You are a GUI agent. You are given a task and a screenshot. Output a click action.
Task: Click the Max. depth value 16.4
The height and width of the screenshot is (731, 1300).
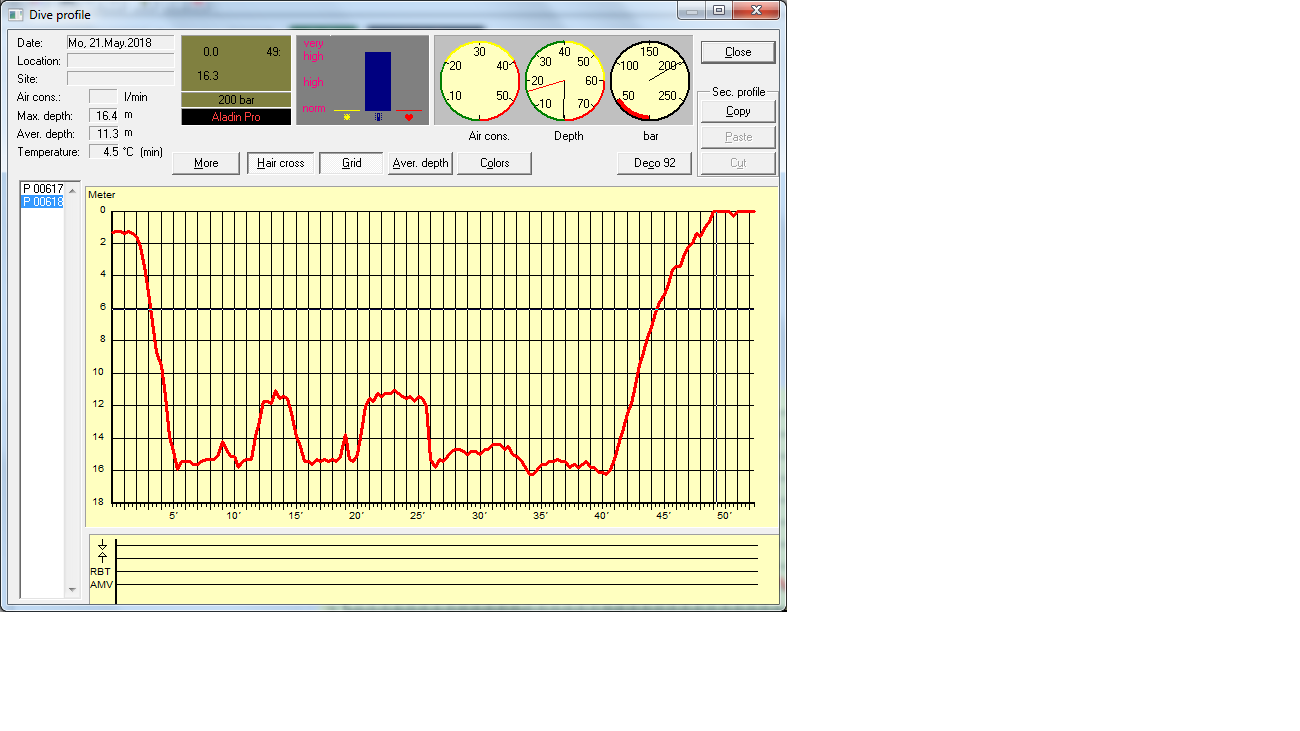tap(104, 115)
